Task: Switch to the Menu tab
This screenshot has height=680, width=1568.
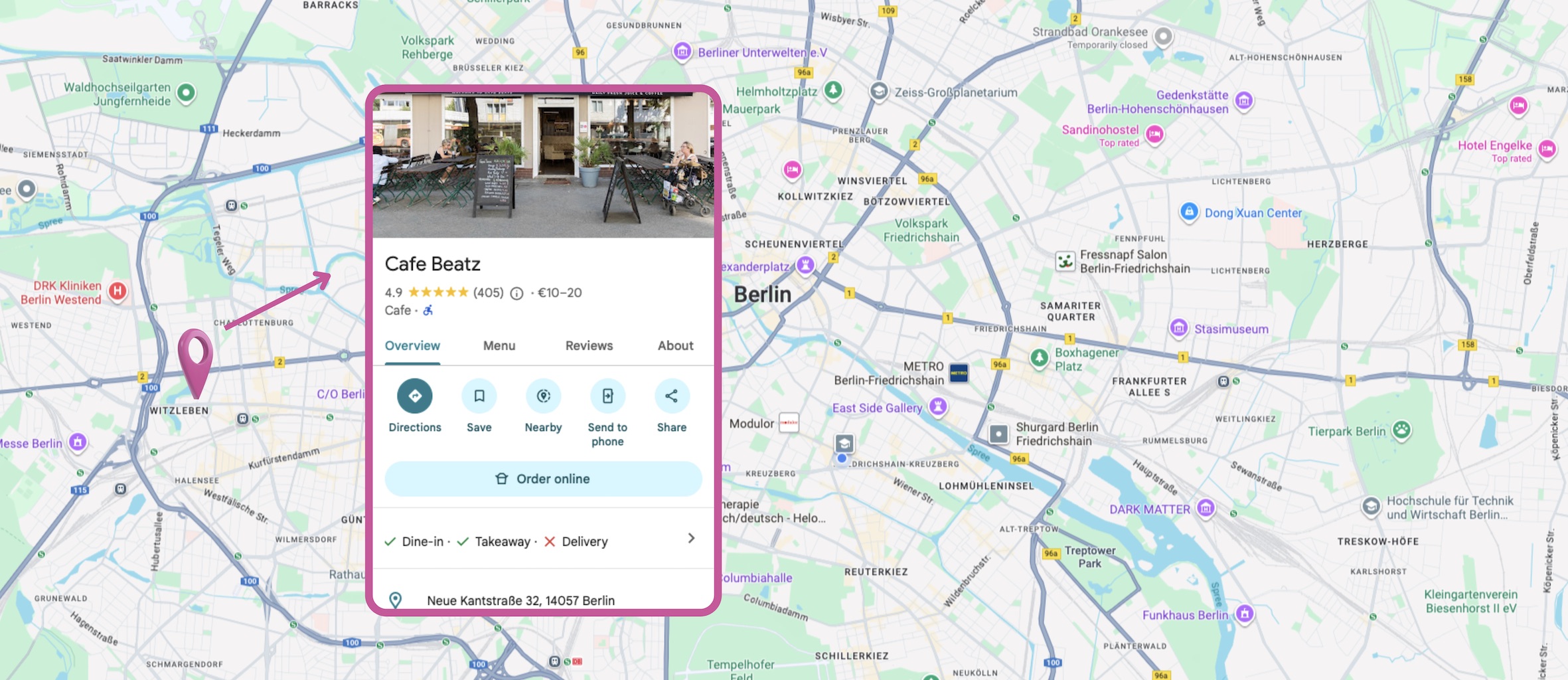Action: tap(499, 346)
